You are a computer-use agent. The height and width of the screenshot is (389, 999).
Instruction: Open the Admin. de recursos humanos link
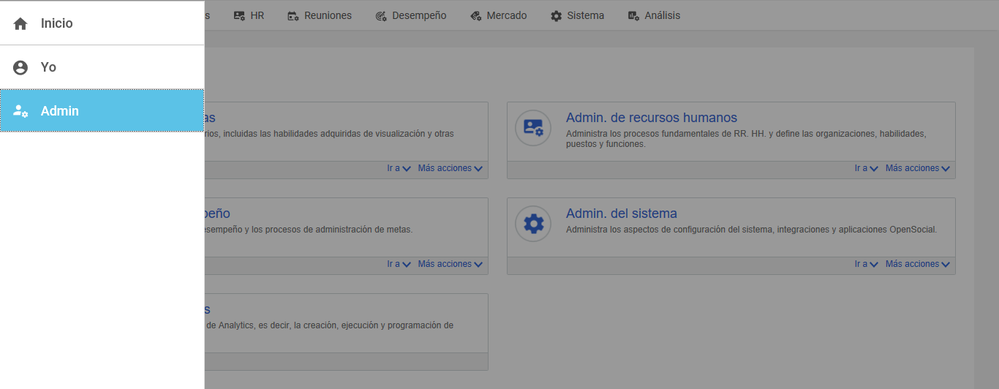(651, 118)
